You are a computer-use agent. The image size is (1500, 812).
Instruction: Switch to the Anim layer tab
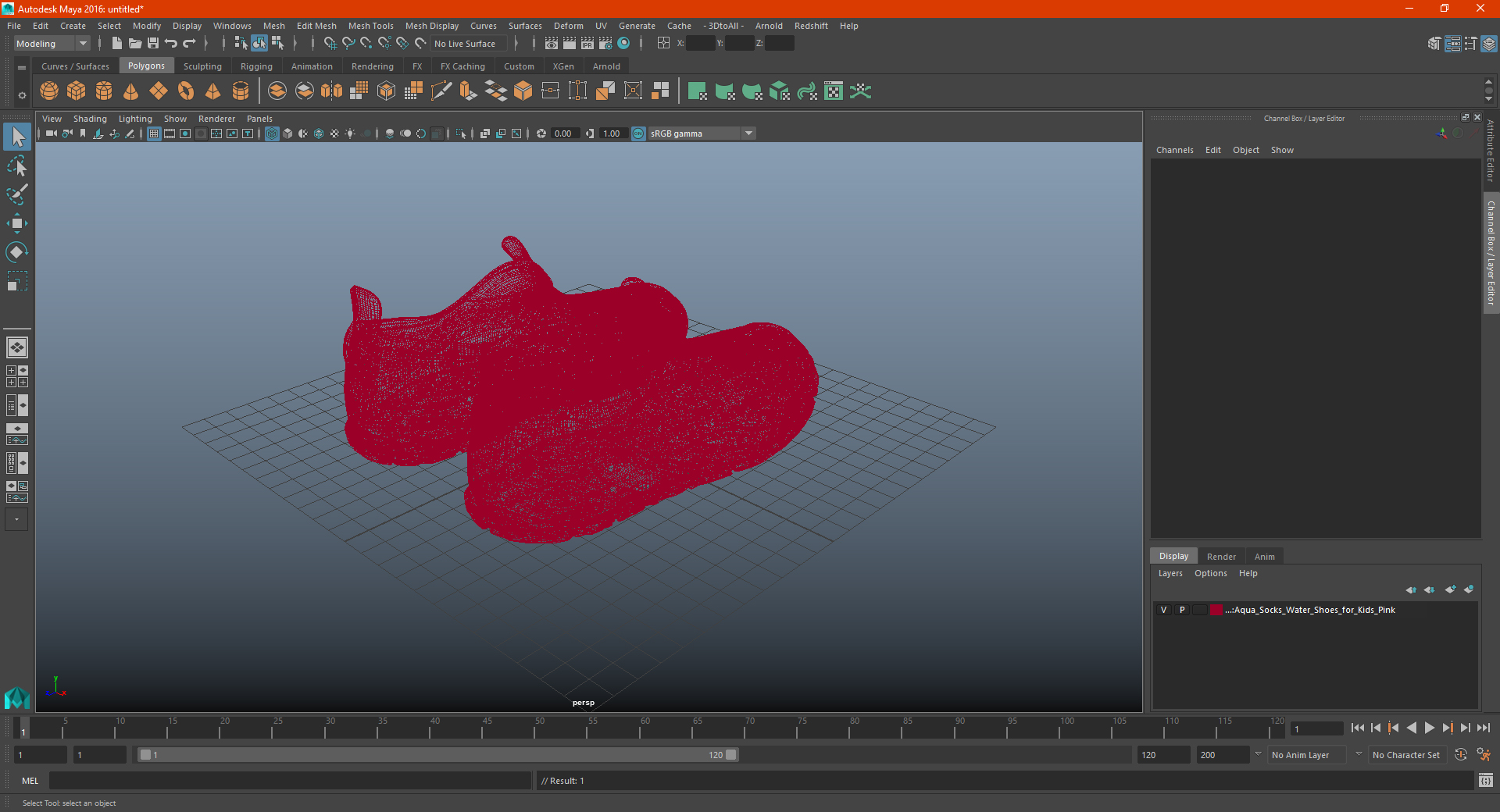click(x=1264, y=557)
